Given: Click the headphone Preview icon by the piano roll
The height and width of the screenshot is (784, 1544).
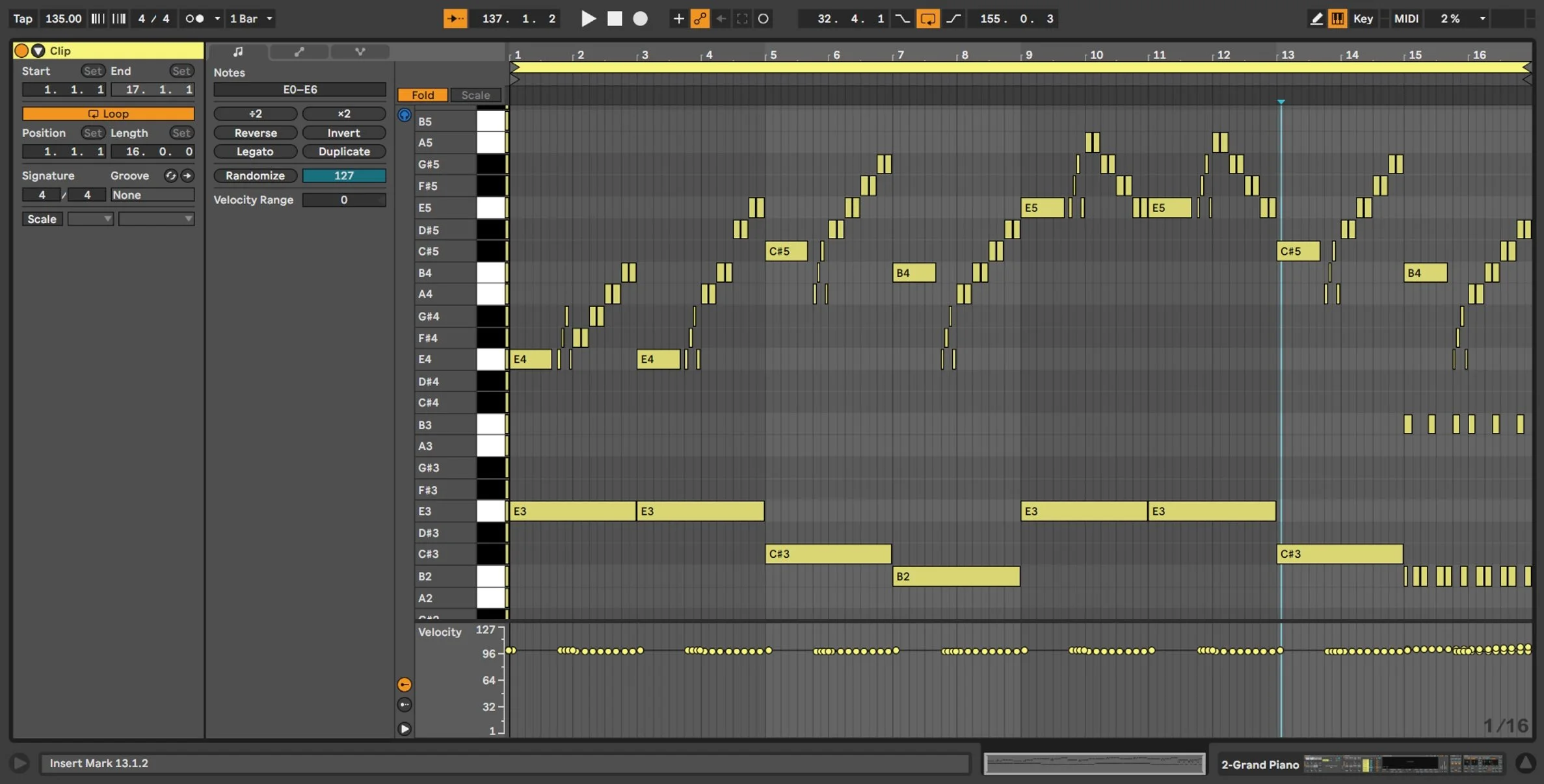Looking at the screenshot, I should tap(405, 115).
